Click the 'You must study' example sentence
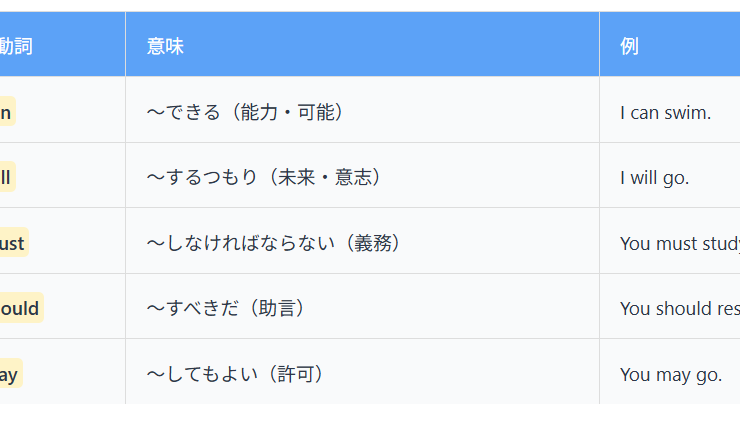 679,243
